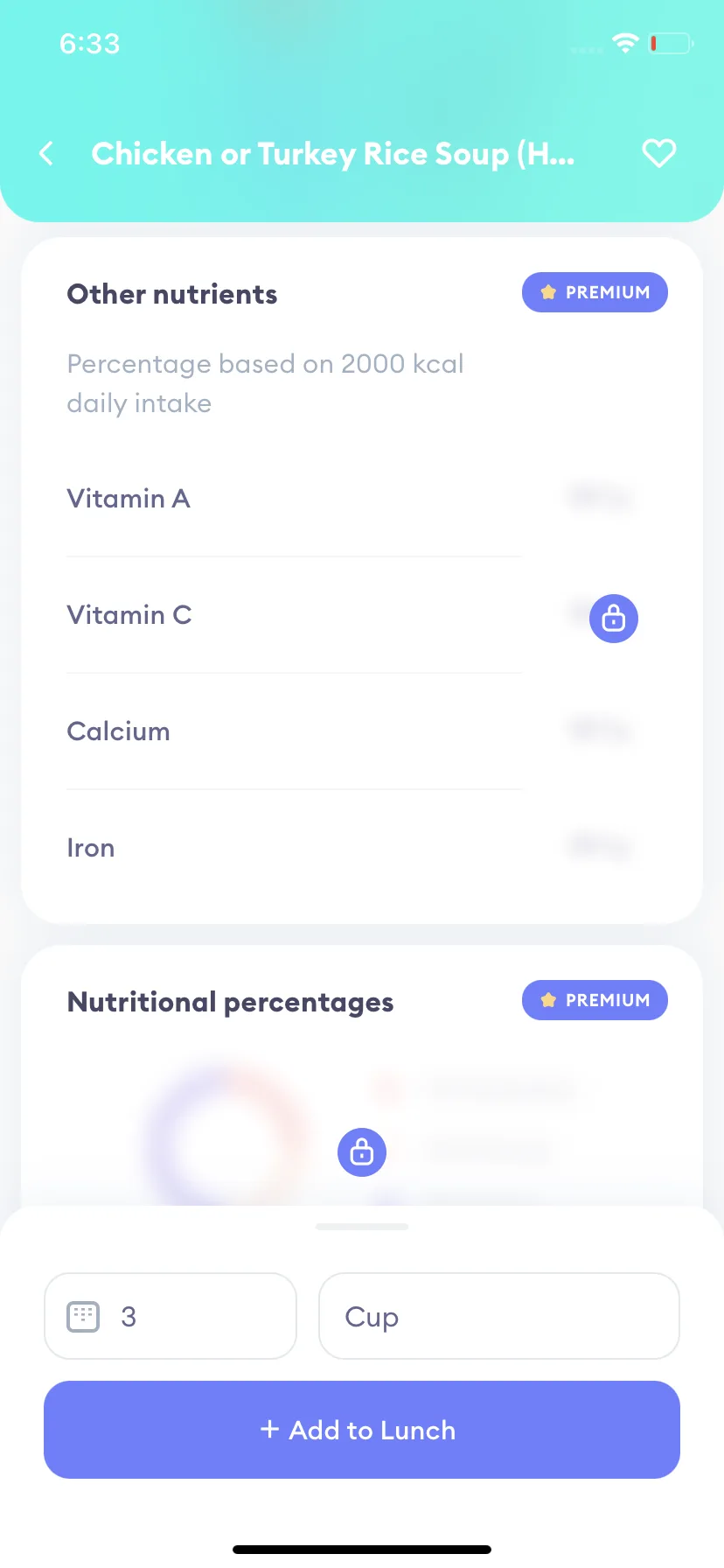The image size is (724, 1568).
Task: Tap the keypad icon in the quantity field
Action: click(83, 1316)
